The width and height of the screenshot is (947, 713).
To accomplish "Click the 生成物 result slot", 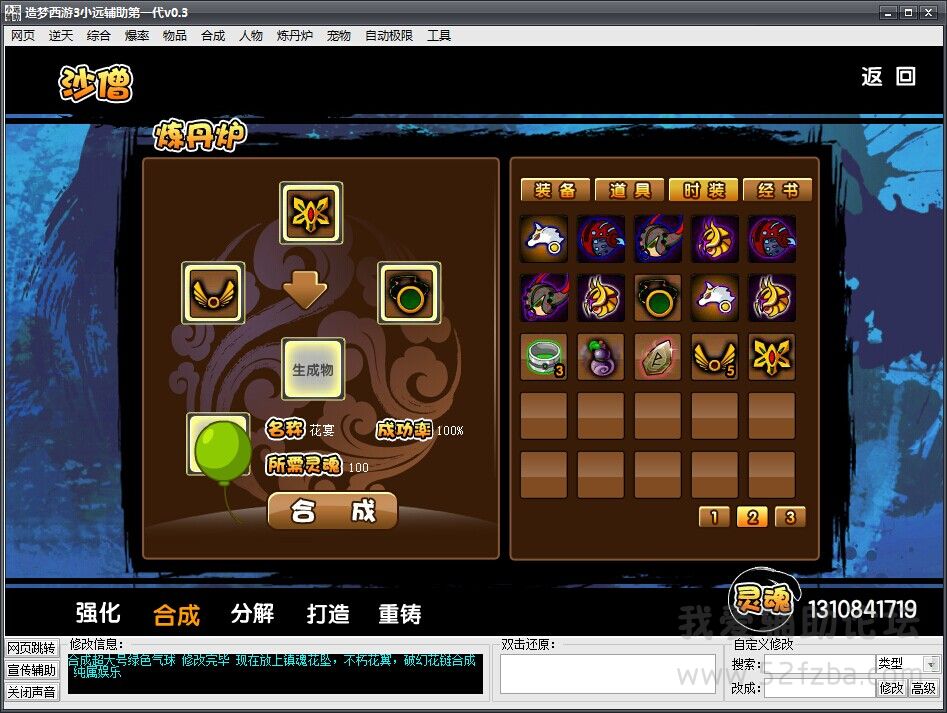I will pos(313,369).
